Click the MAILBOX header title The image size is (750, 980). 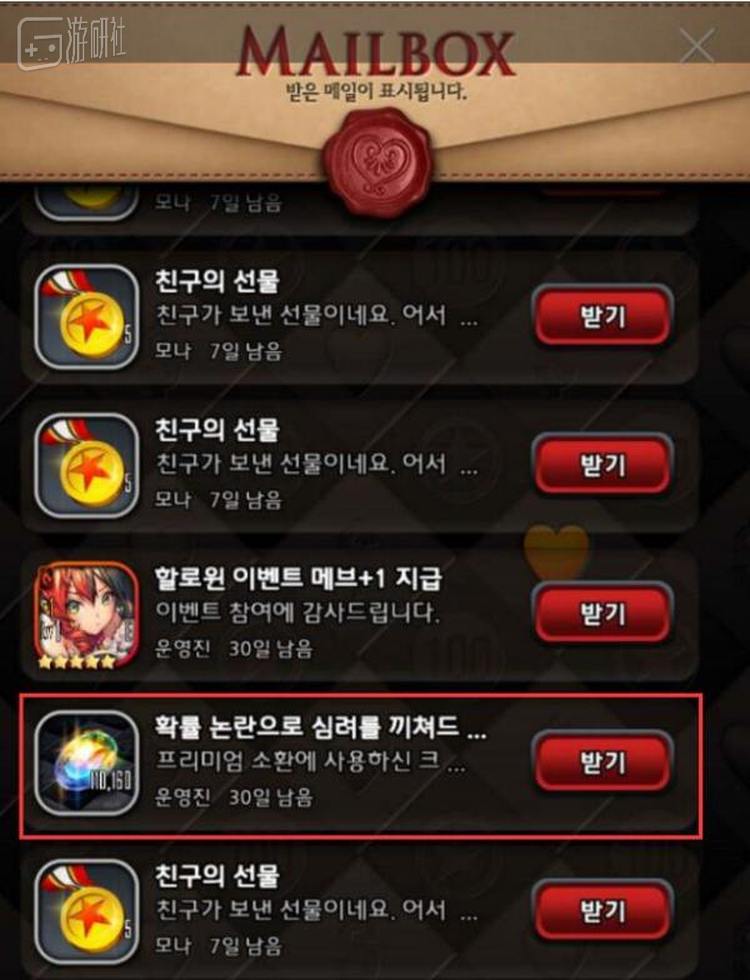tap(376, 52)
